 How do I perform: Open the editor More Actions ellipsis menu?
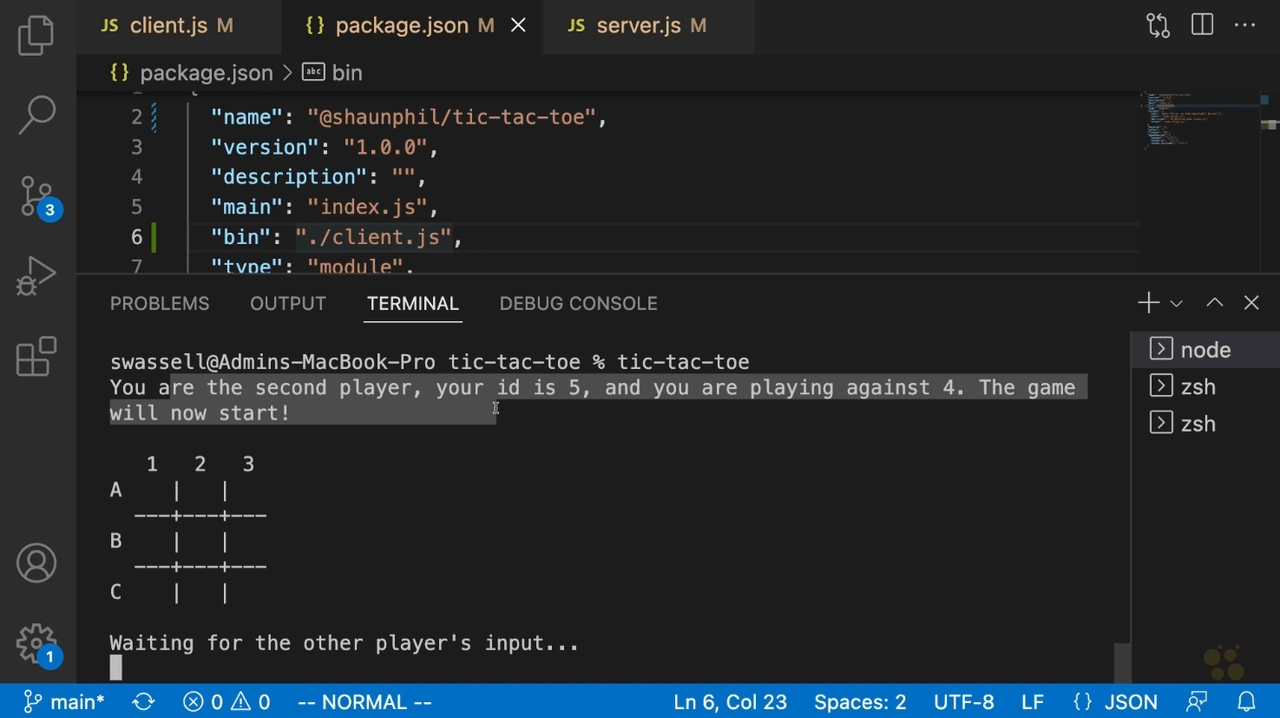tap(1245, 26)
